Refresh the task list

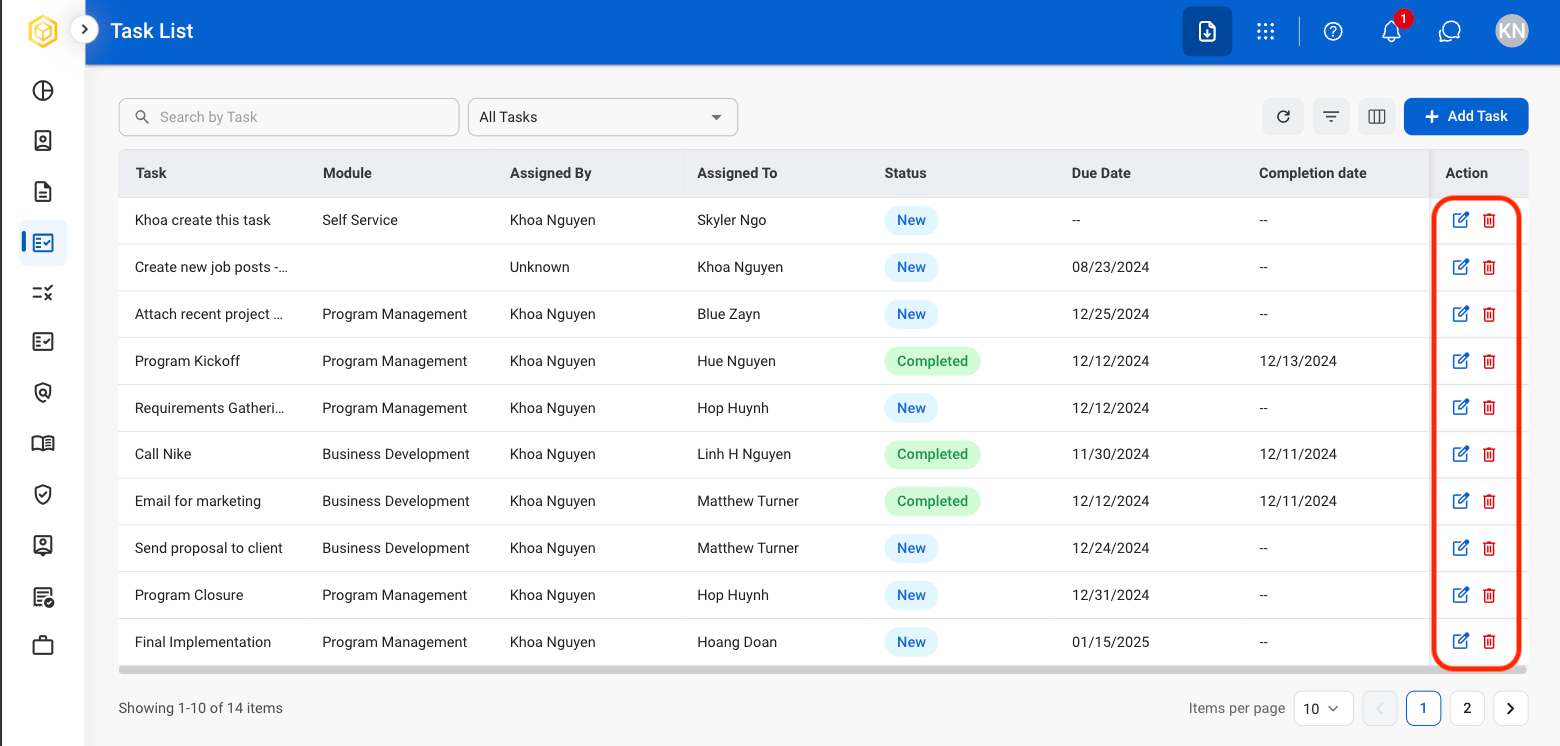(x=1283, y=117)
